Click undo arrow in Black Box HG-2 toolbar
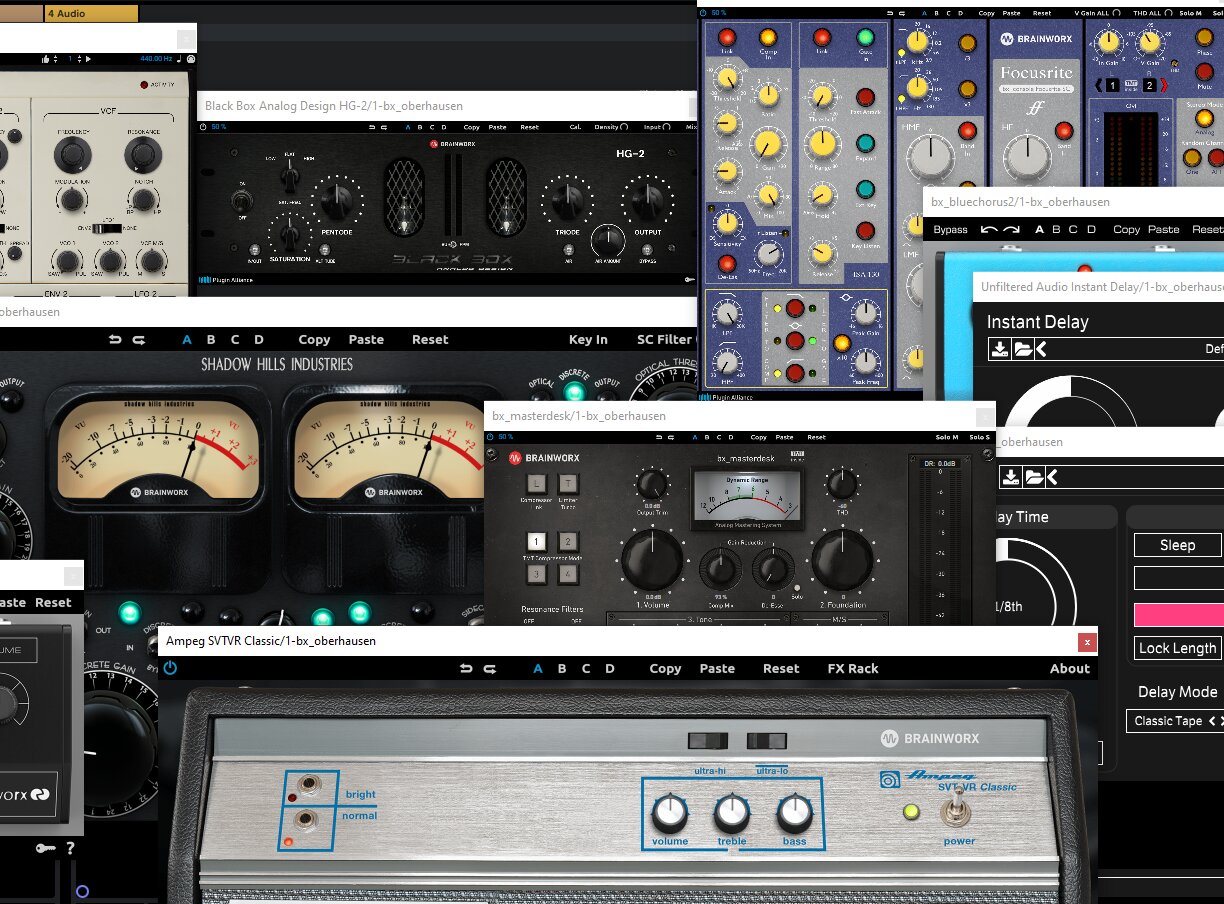 [x=371, y=127]
